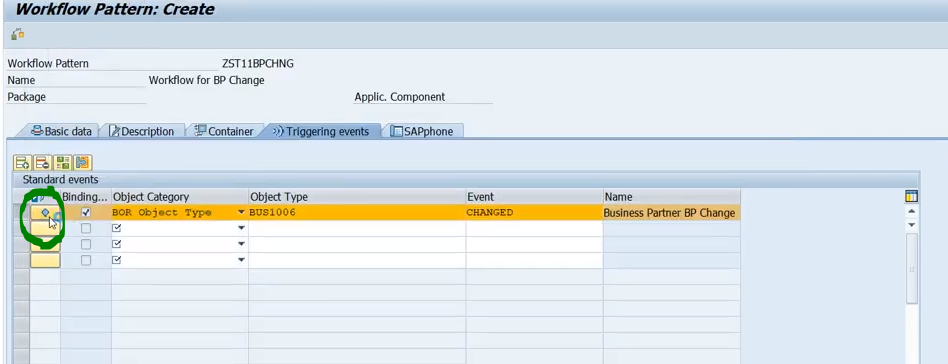The width and height of the screenshot is (948, 364).
Task: Open the SAPphone tab
Action: (x=422, y=131)
